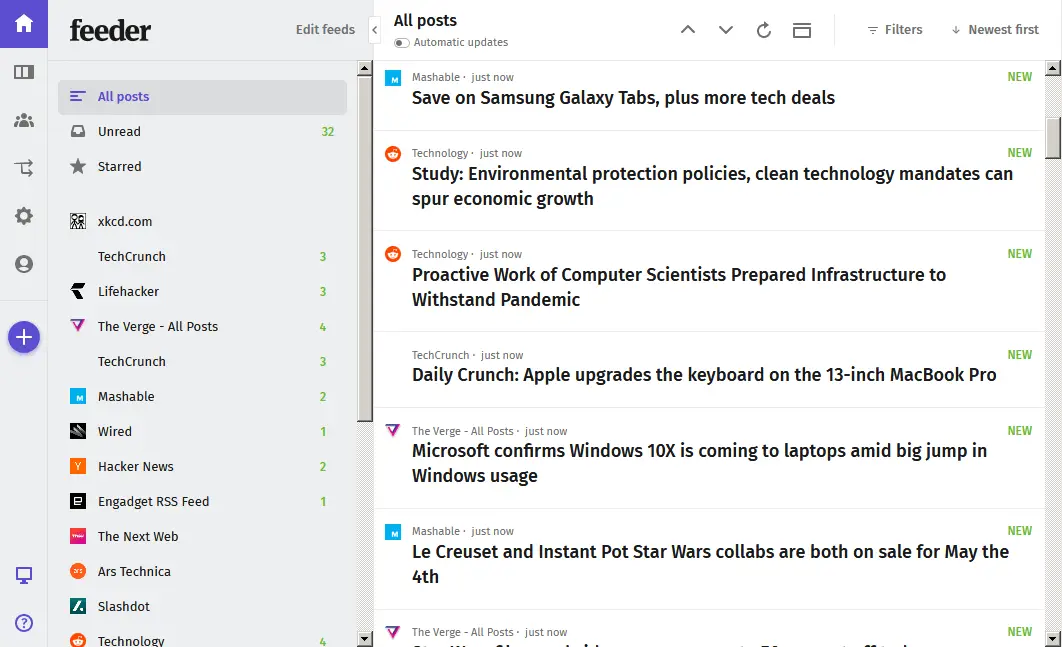Click the Starred star icon
The image size is (1062, 647).
coord(78,166)
